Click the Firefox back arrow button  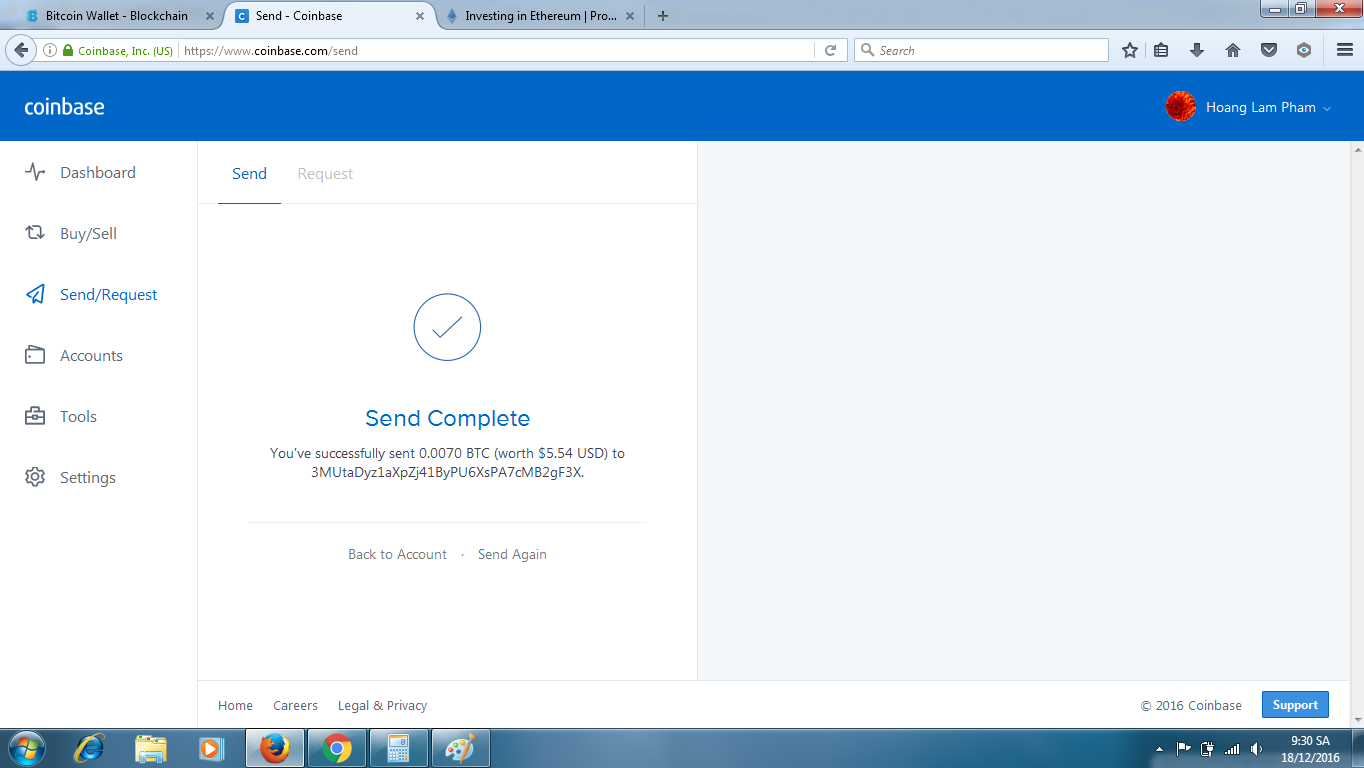[x=21, y=50]
